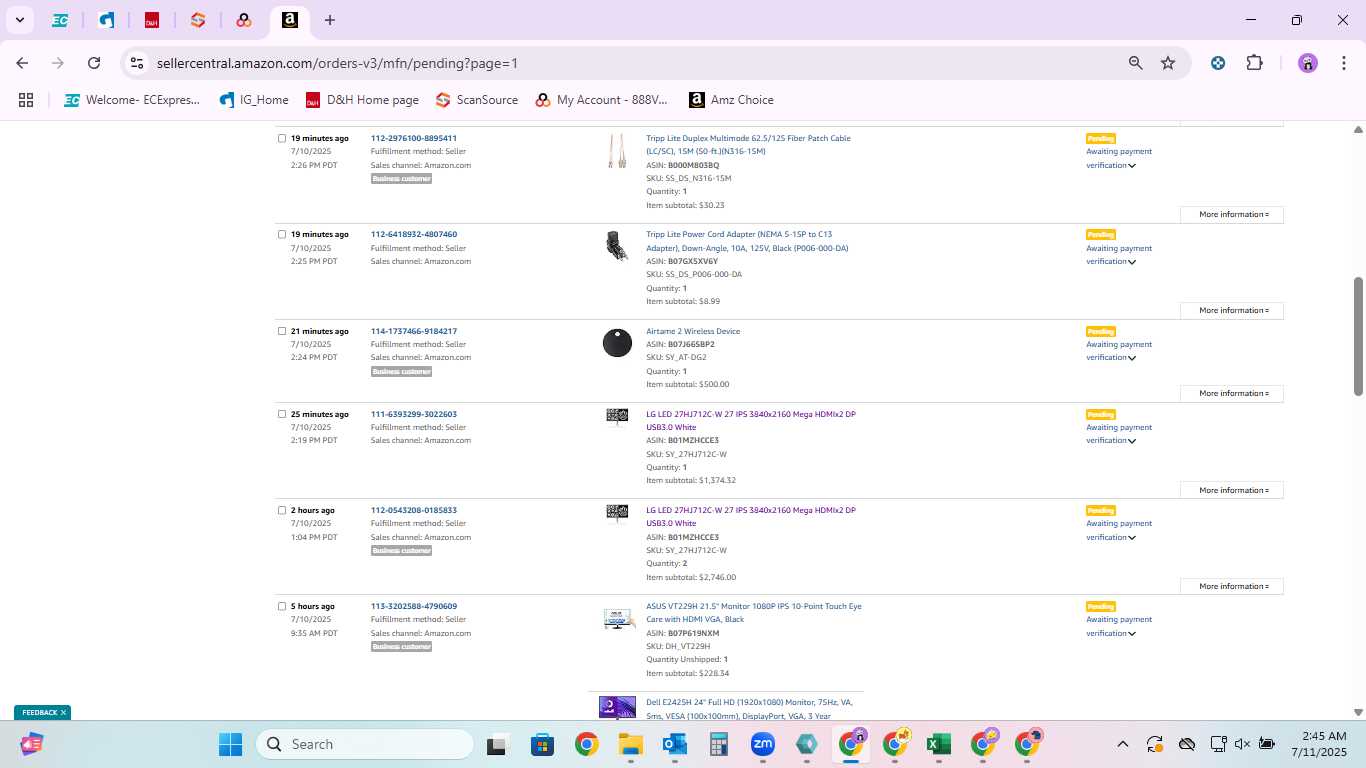Image resolution: width=1366 pixels, height=768 pixels.
Task: Close the FEEDBACK tab with the X
Action: (63, 713)
